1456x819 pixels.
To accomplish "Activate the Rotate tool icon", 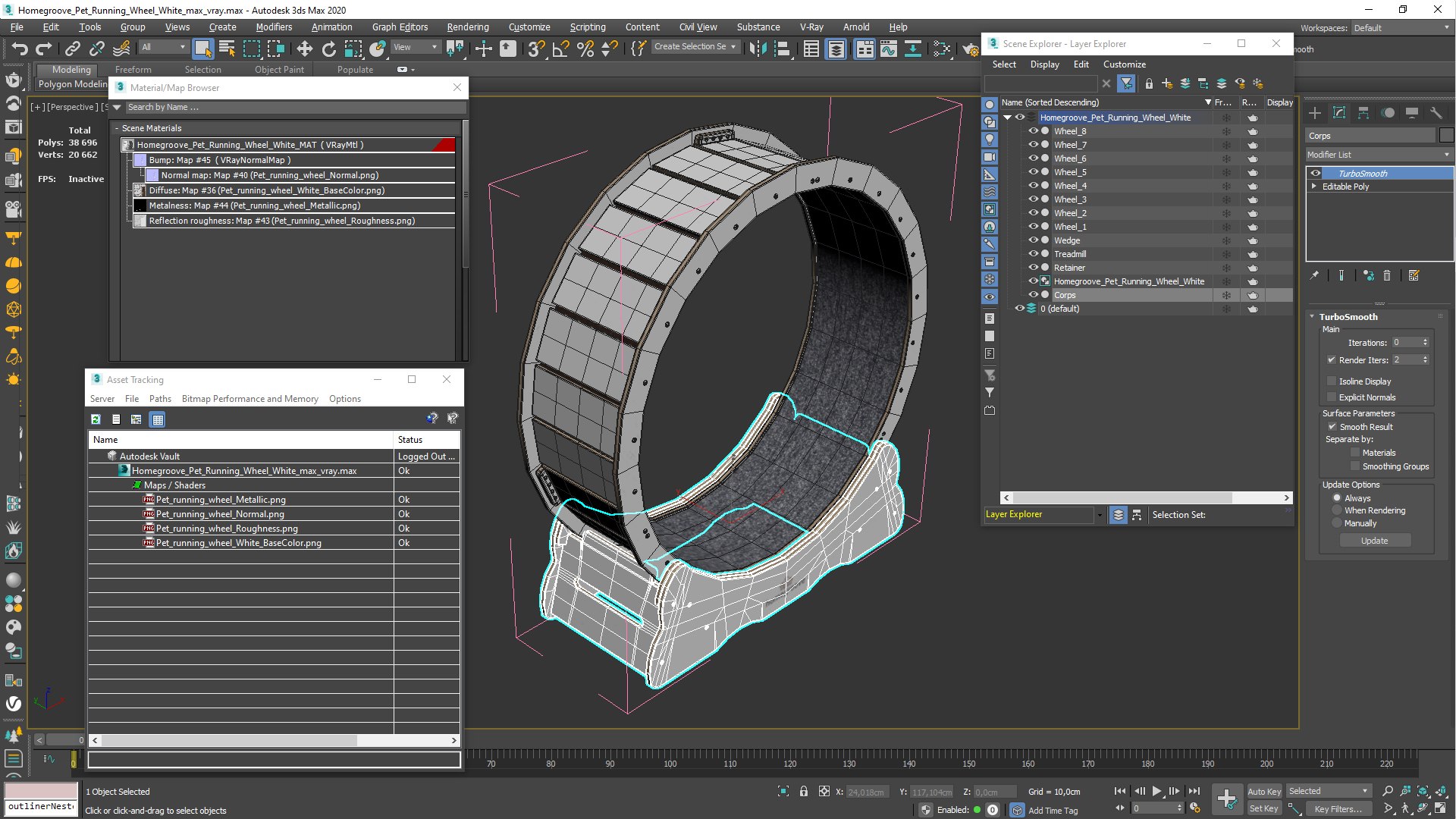I will pyautogui.click(x=328, y=49).
